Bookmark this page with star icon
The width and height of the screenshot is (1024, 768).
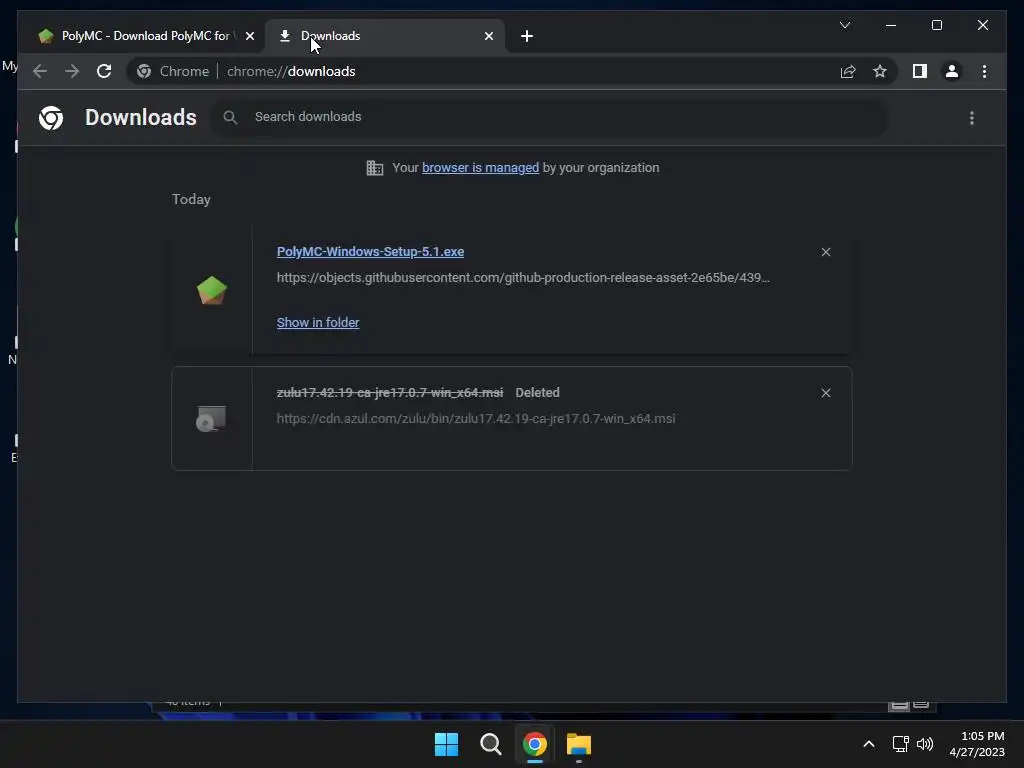(880, 71)
